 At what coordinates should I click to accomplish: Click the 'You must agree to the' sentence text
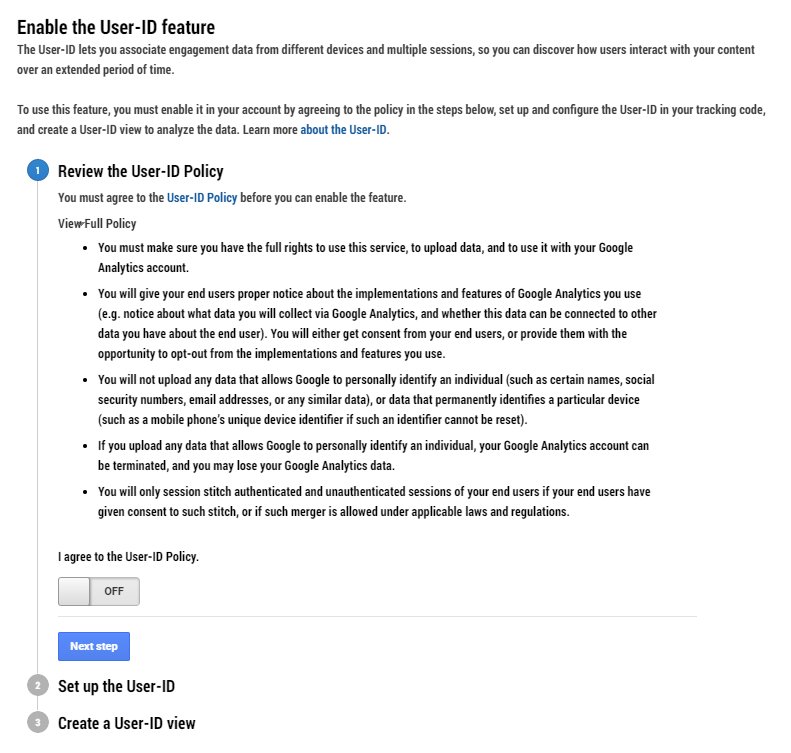[x=112, y=198]
